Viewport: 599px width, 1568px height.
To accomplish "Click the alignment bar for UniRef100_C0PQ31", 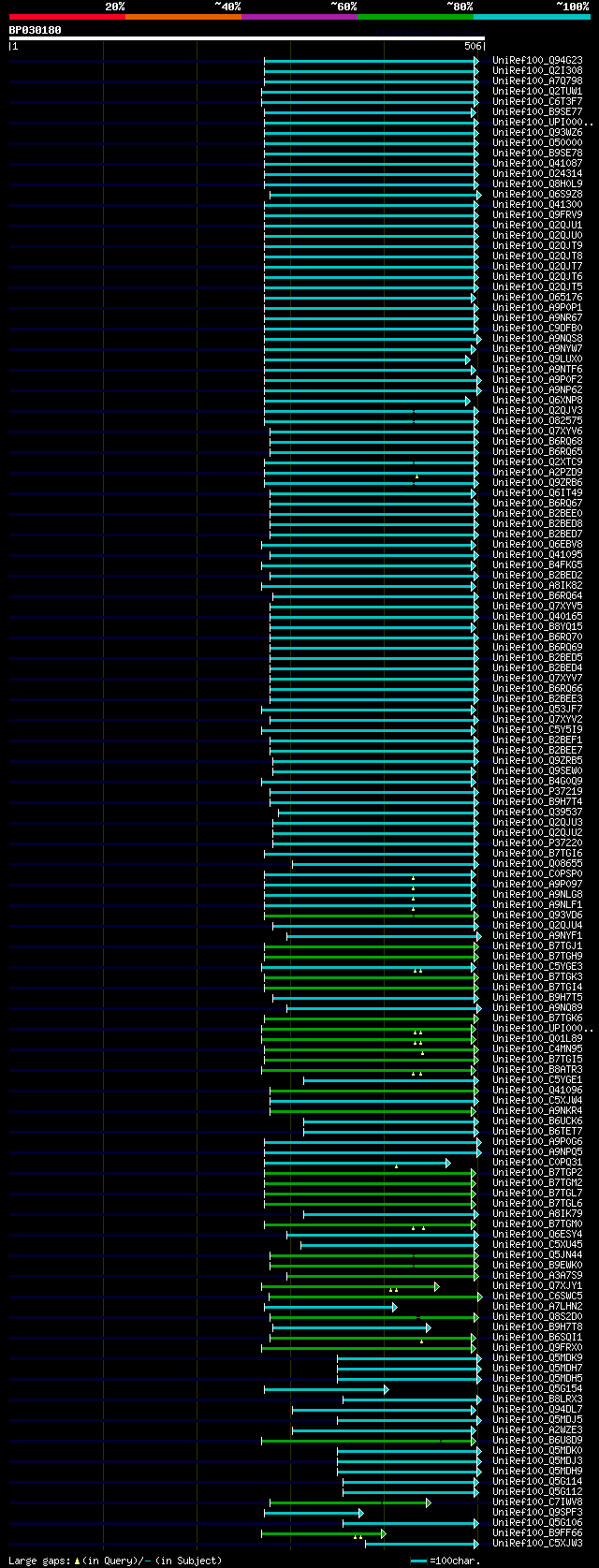I will point(357,1163).
